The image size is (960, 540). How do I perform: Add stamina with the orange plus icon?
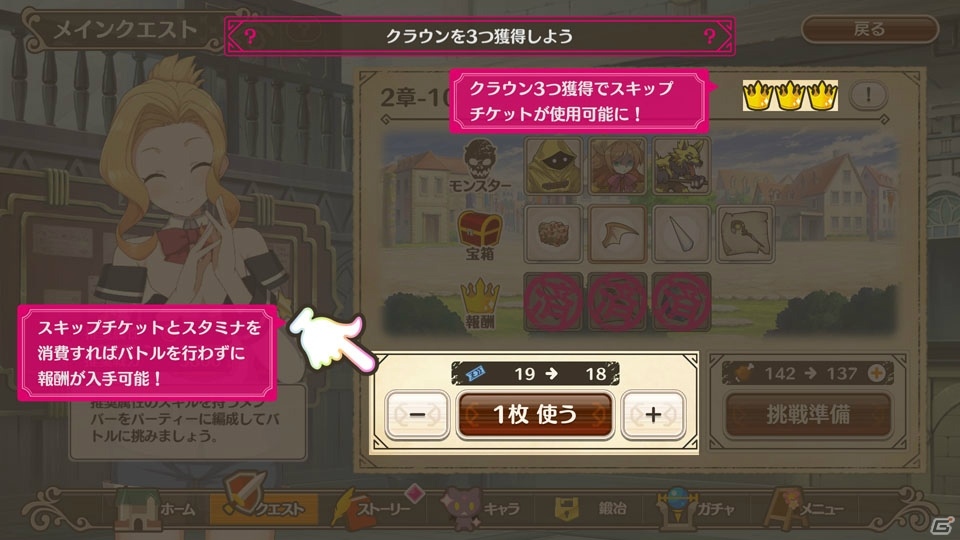tap(876, 373)
